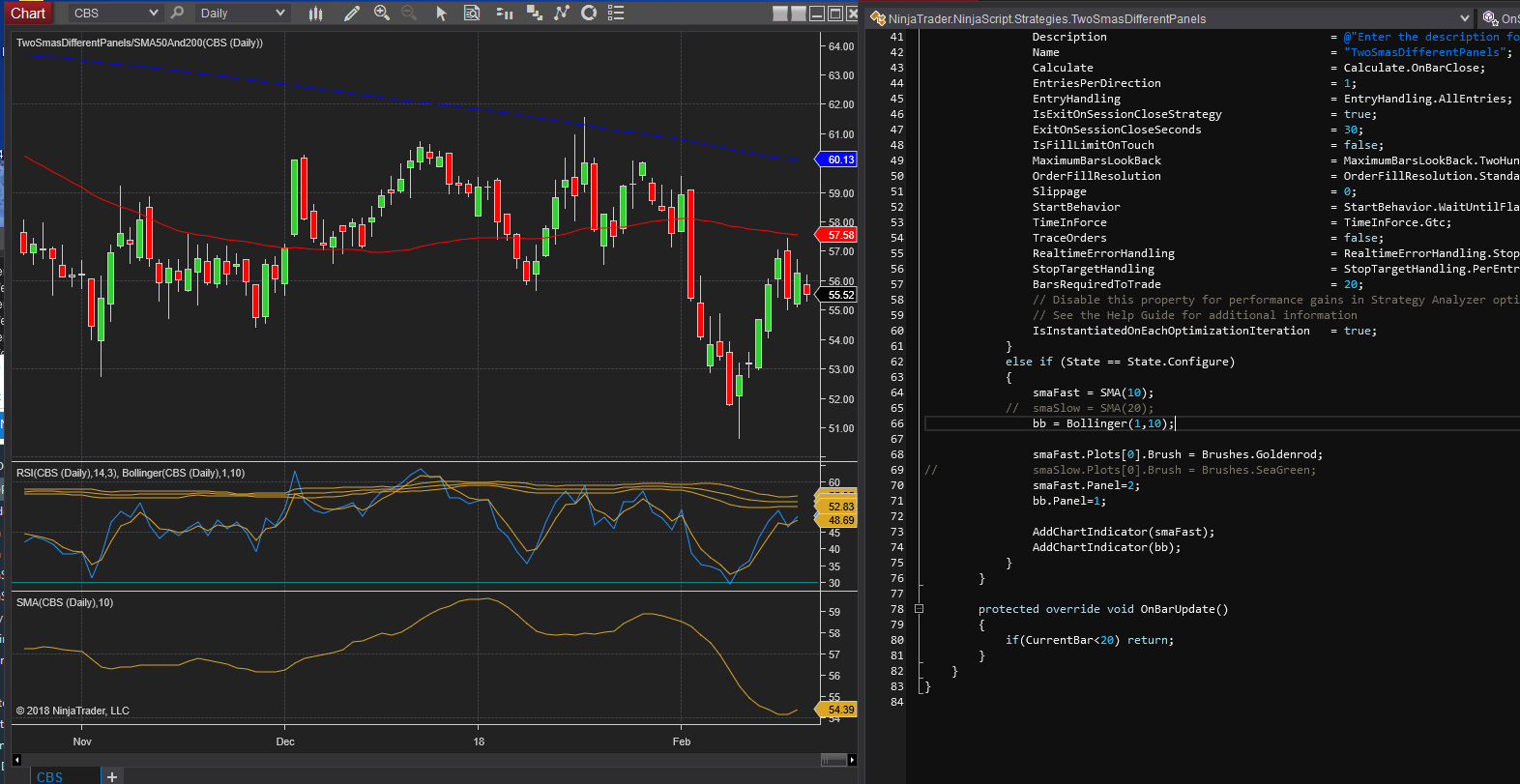Select the cursor pointer tool
Viewport: 1520px width, 784px height.
[442, 13]
